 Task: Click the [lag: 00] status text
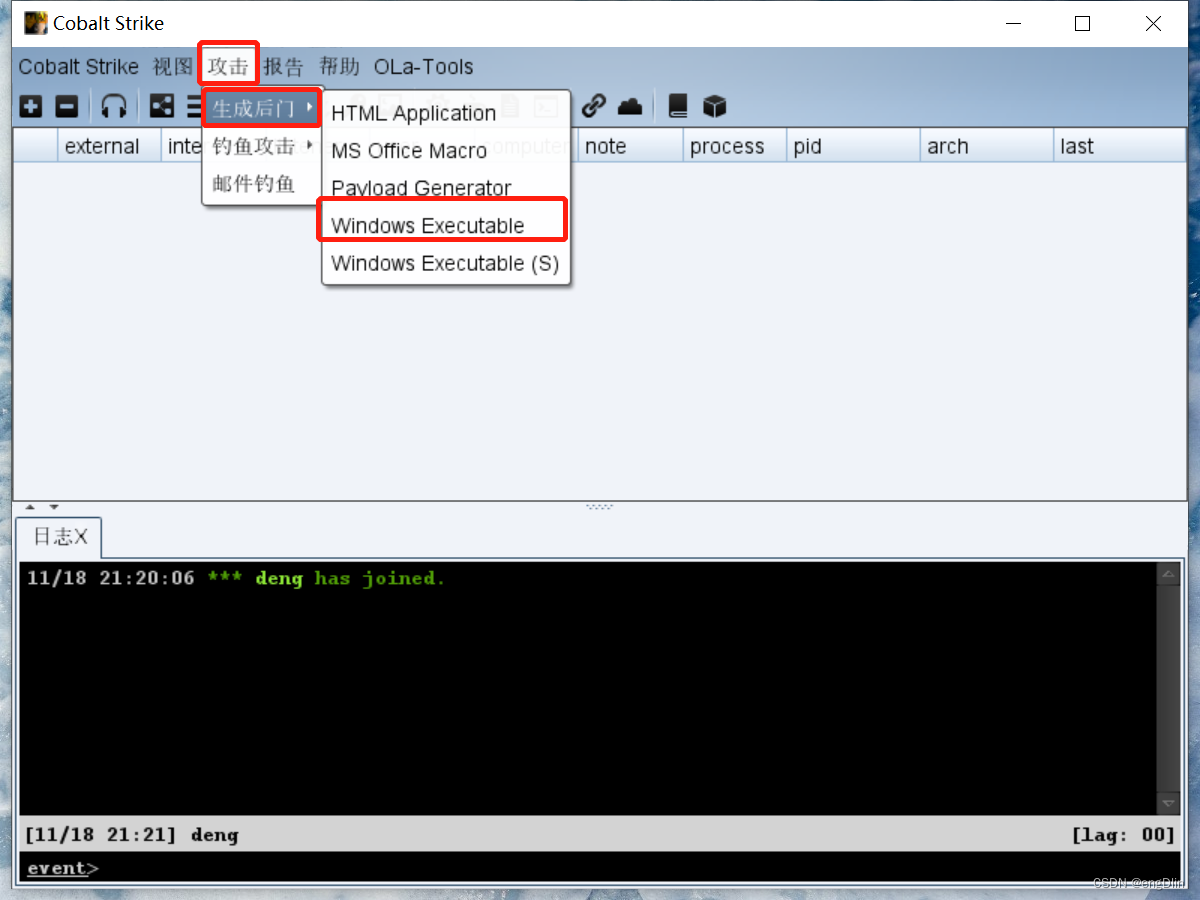[1123, 834]
